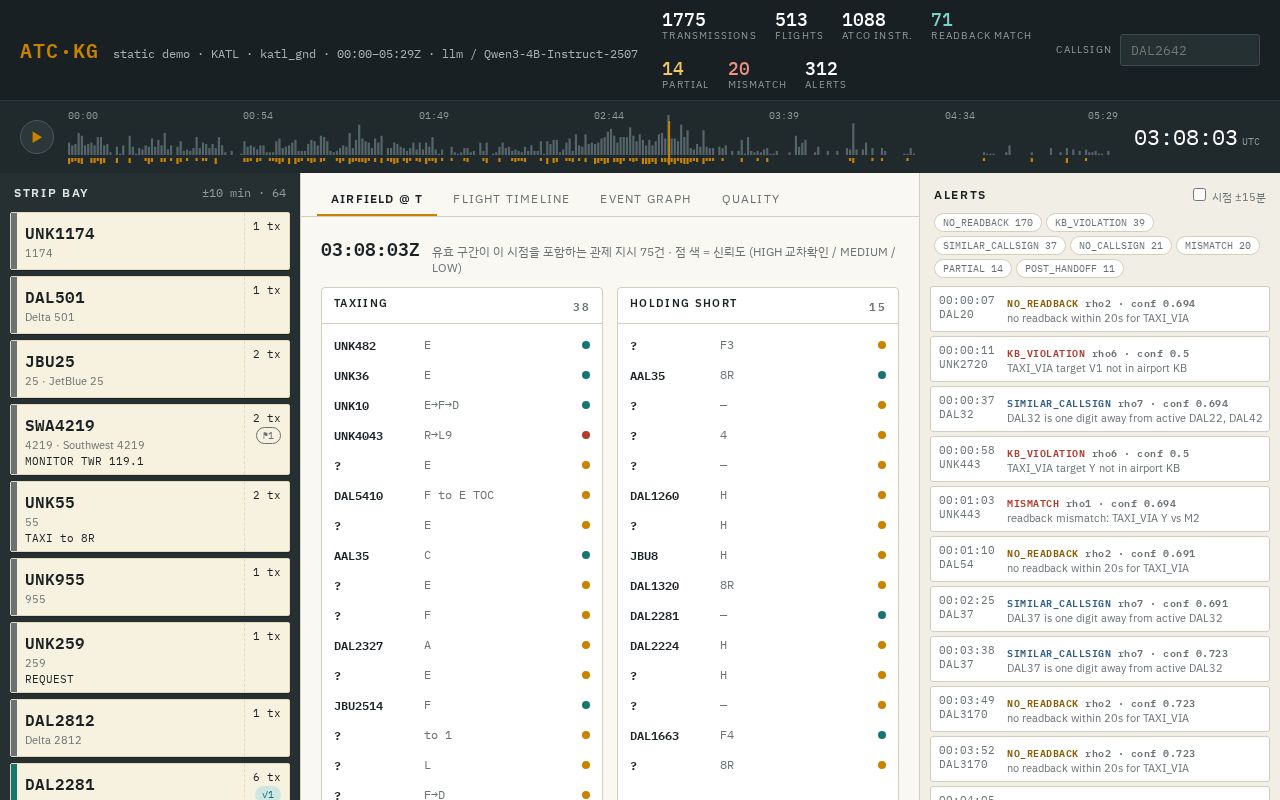Select taxiing row JBU2514
The height and width of the screenshot is (800, 1280).
[462, 705]
